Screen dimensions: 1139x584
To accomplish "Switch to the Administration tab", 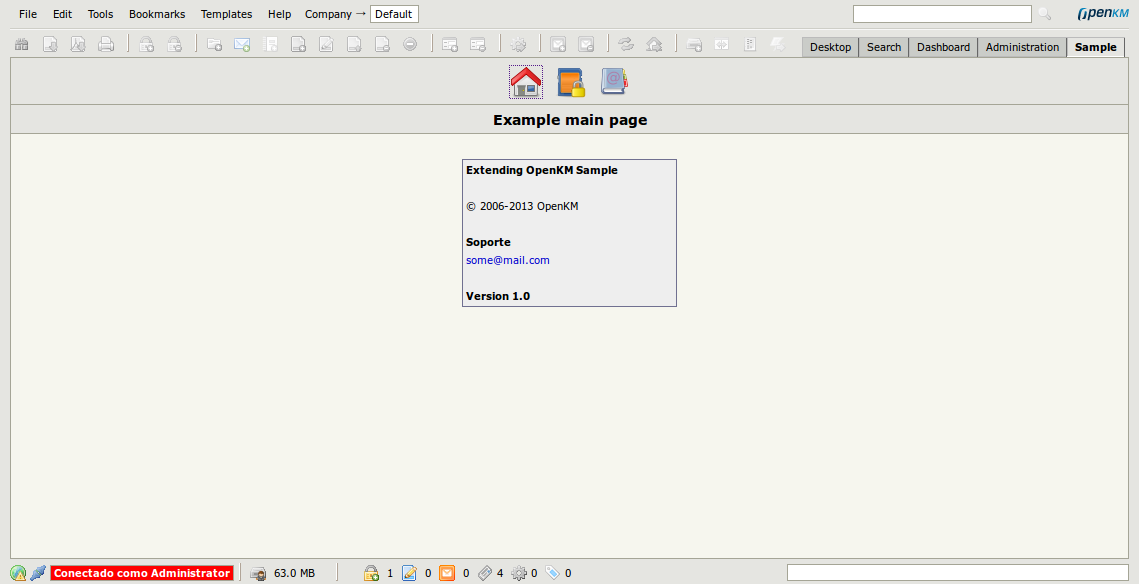I will click(x=1022, y=47).
